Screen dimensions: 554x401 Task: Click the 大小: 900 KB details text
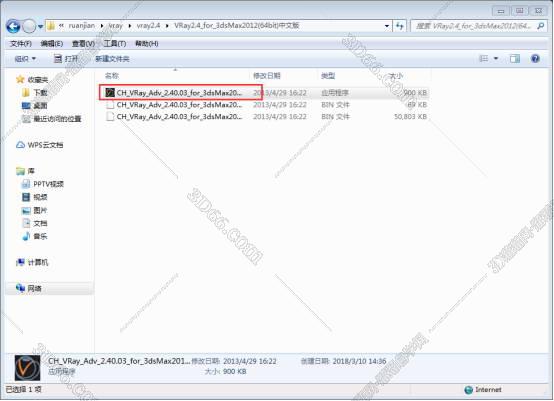[x=225, y=372]
